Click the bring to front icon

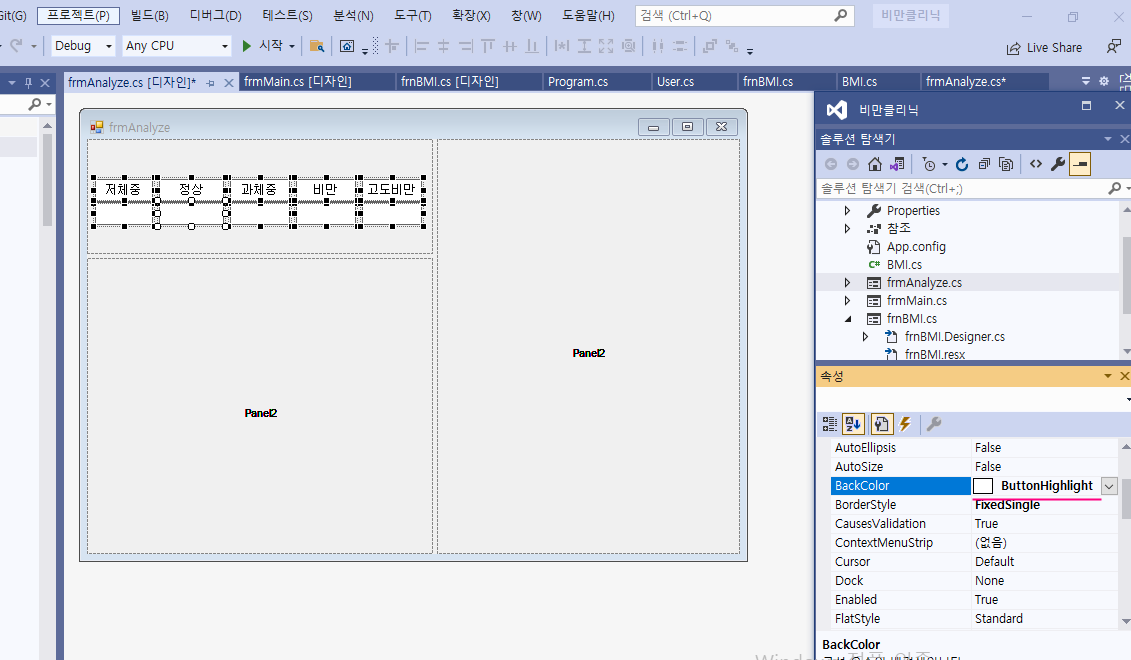tap(710, 46)
